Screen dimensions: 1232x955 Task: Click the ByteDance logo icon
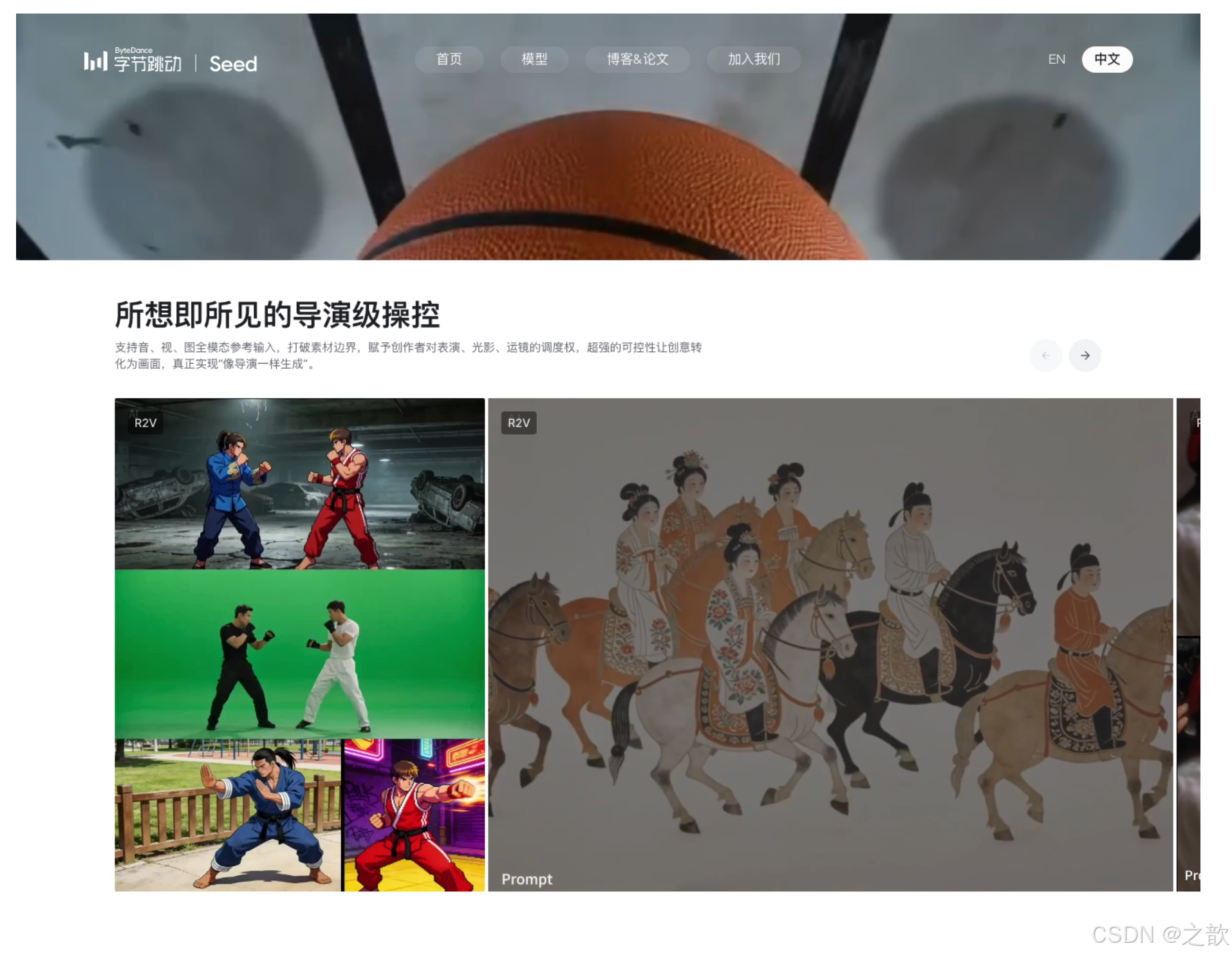[95, 61]
